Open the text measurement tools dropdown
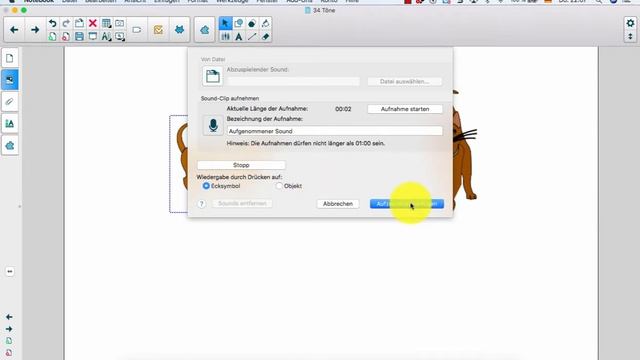This screenshot has height=360, width=640. click(106, 37)
